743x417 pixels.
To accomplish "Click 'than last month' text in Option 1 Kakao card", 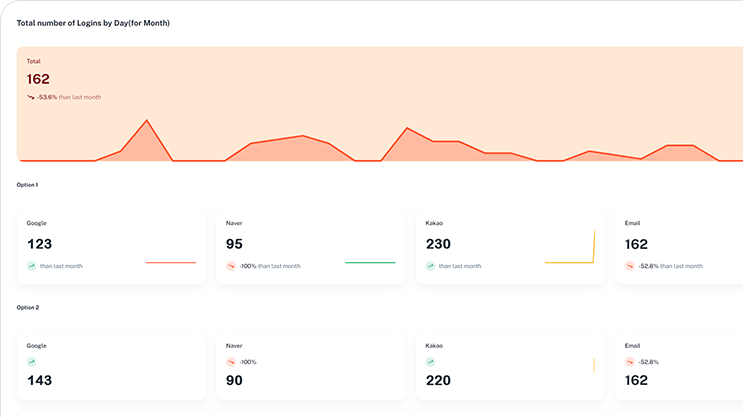I will 460,266.
